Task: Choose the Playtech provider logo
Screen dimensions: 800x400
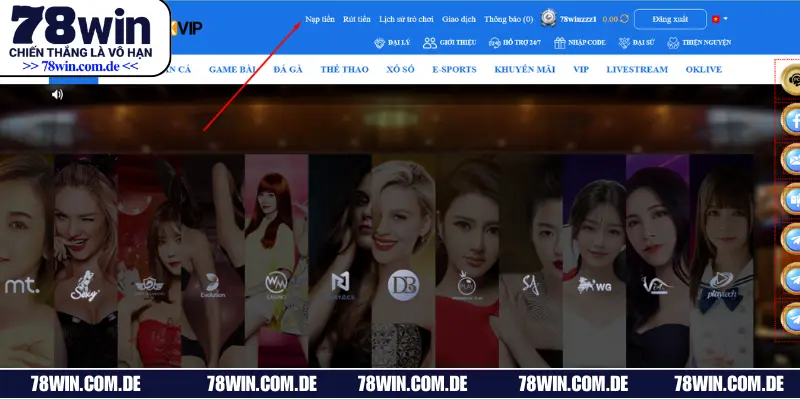Action: 719,284
